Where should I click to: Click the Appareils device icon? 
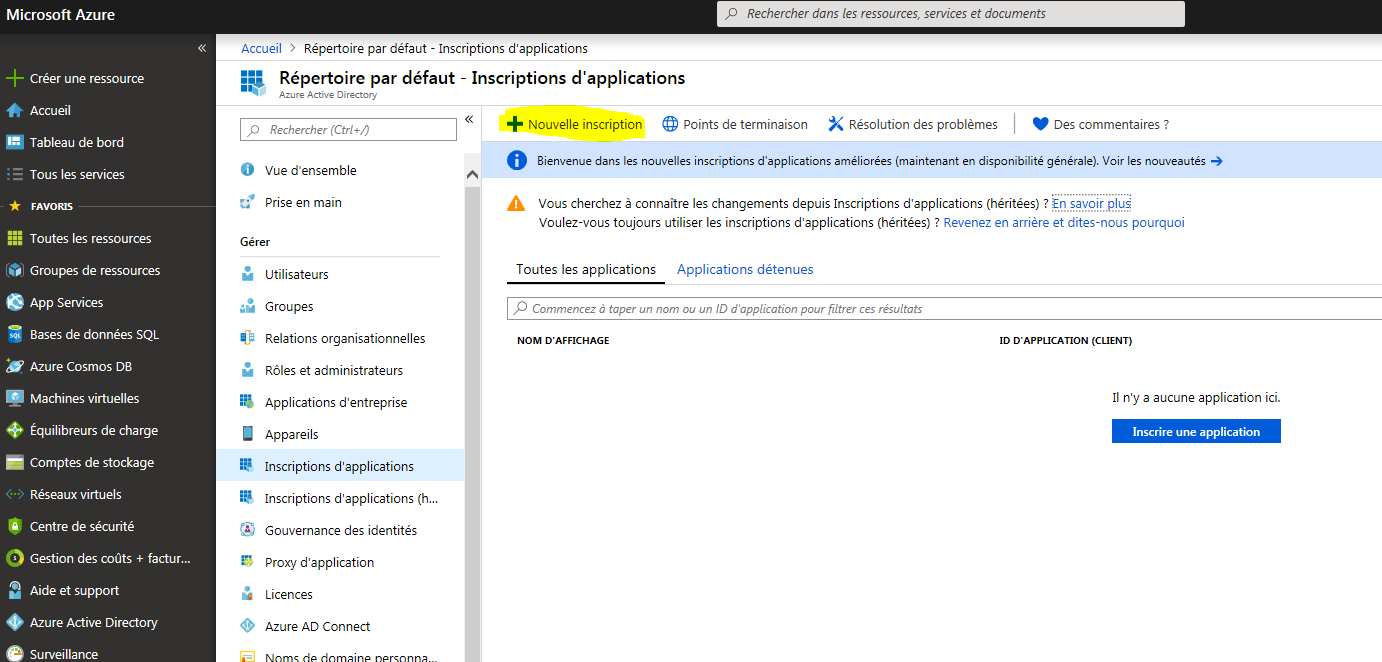(247, 434)
